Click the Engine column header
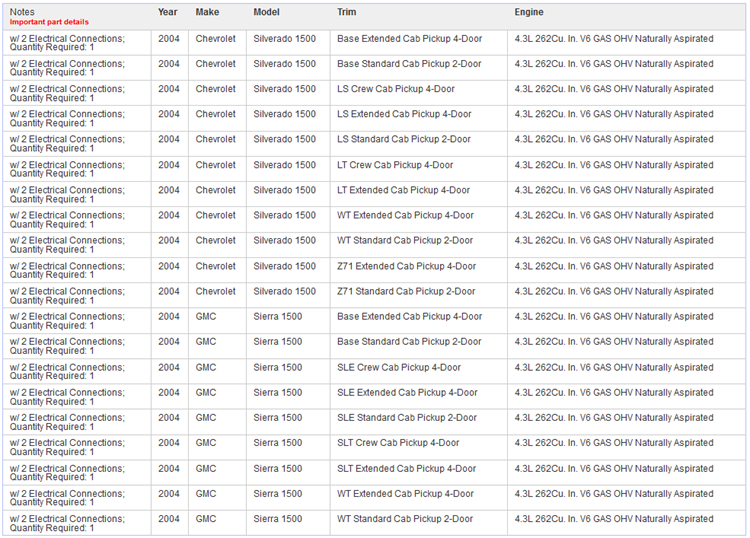This screenshot has height=538, width=750. 529,12
